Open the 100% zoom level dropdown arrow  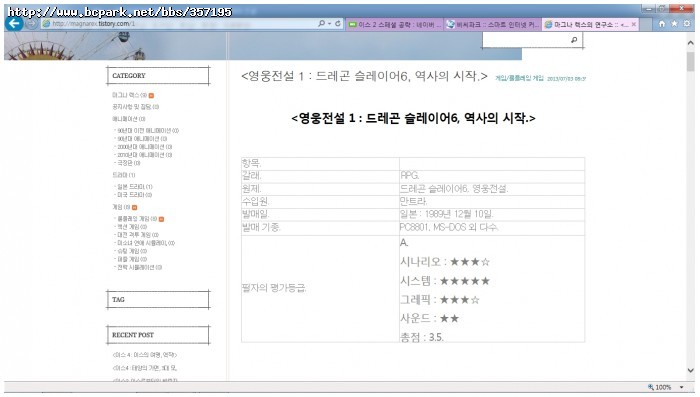tap(681, 387)
